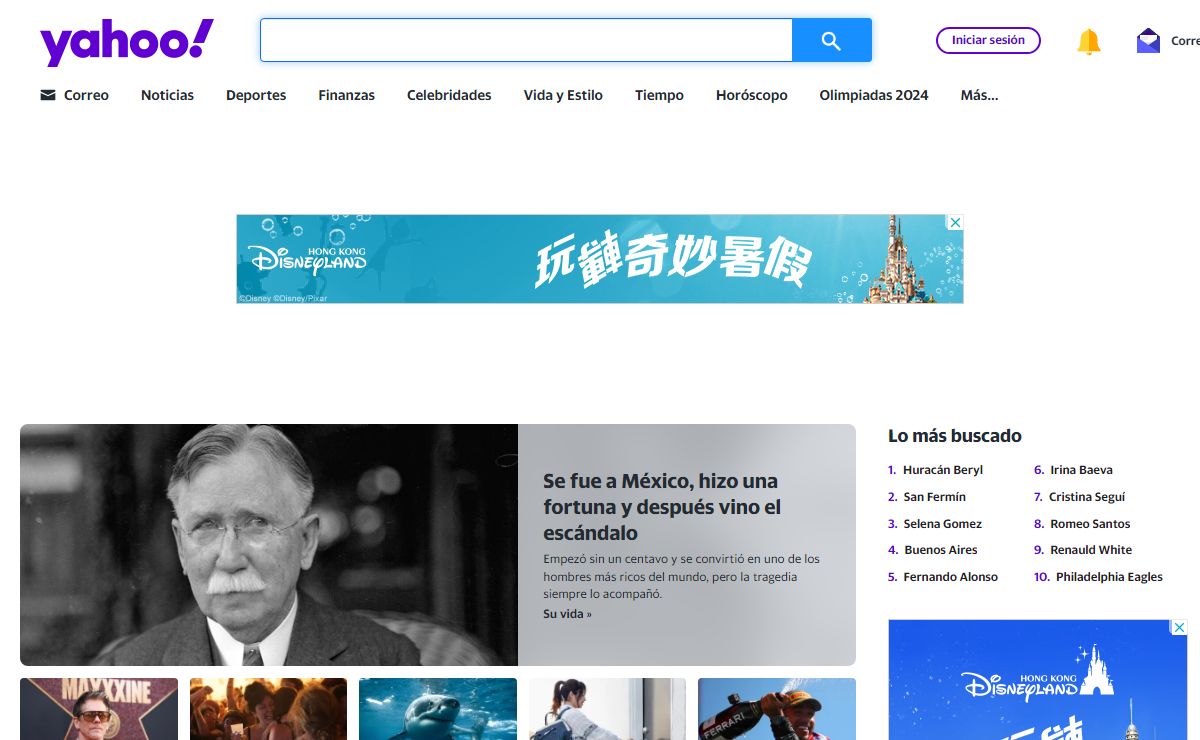This screenshot has width=1200, height=740.
Task: Open the old man portrait featured image
Action: [x=269, y=545]
